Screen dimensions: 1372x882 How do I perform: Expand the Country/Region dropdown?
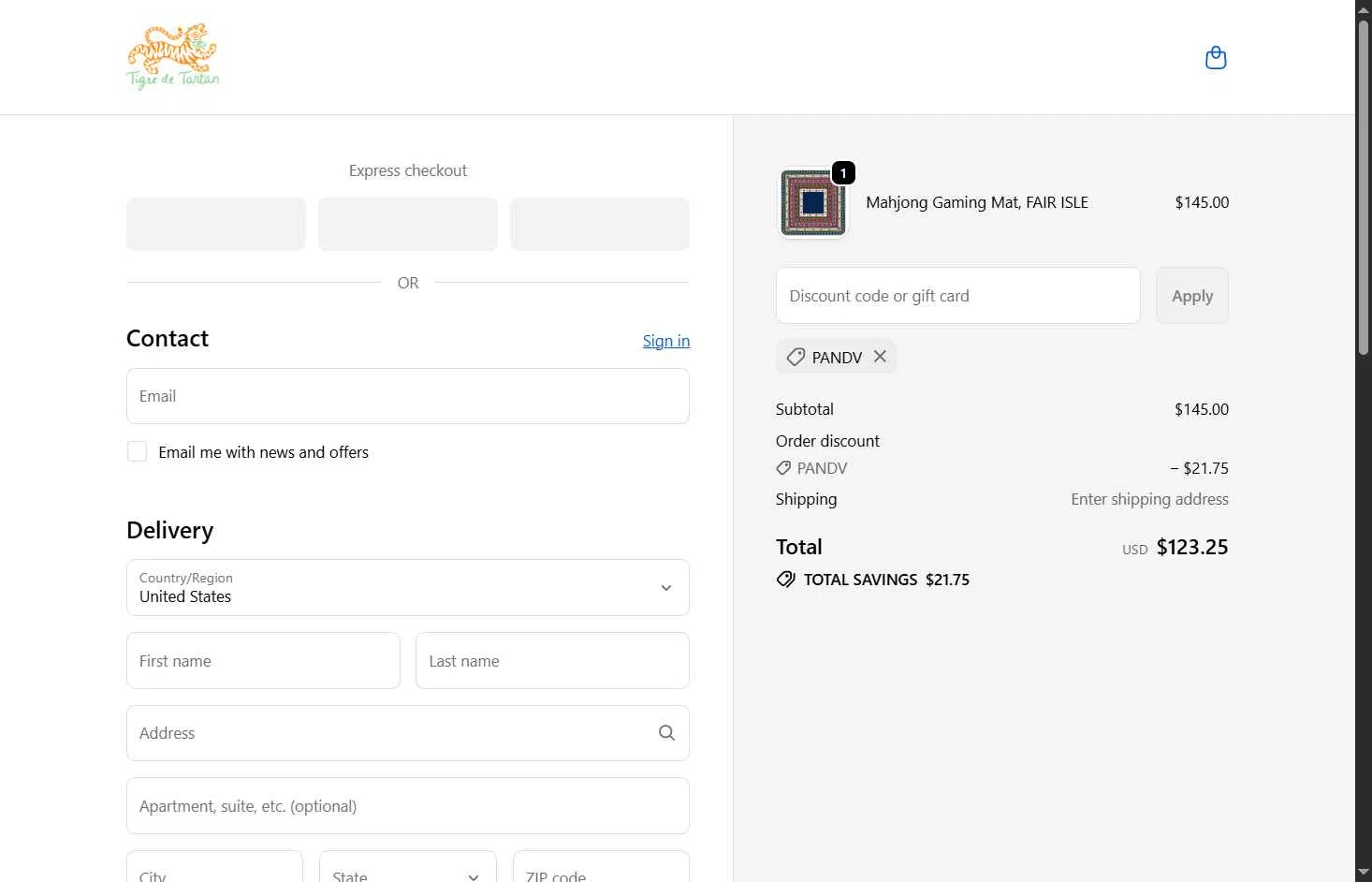pyautogui.click(x=408, y=588)
